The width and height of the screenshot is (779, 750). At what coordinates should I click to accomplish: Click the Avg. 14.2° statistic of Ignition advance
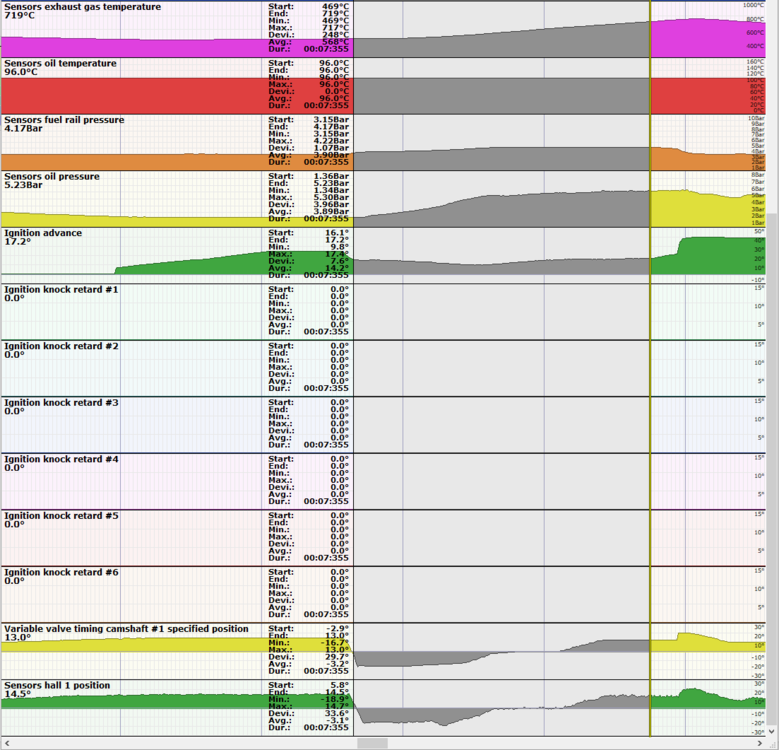tap(309, 268)
